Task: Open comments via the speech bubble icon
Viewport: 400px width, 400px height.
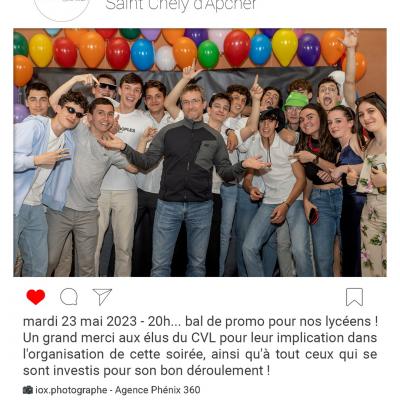Action: [x=69, y=297]
